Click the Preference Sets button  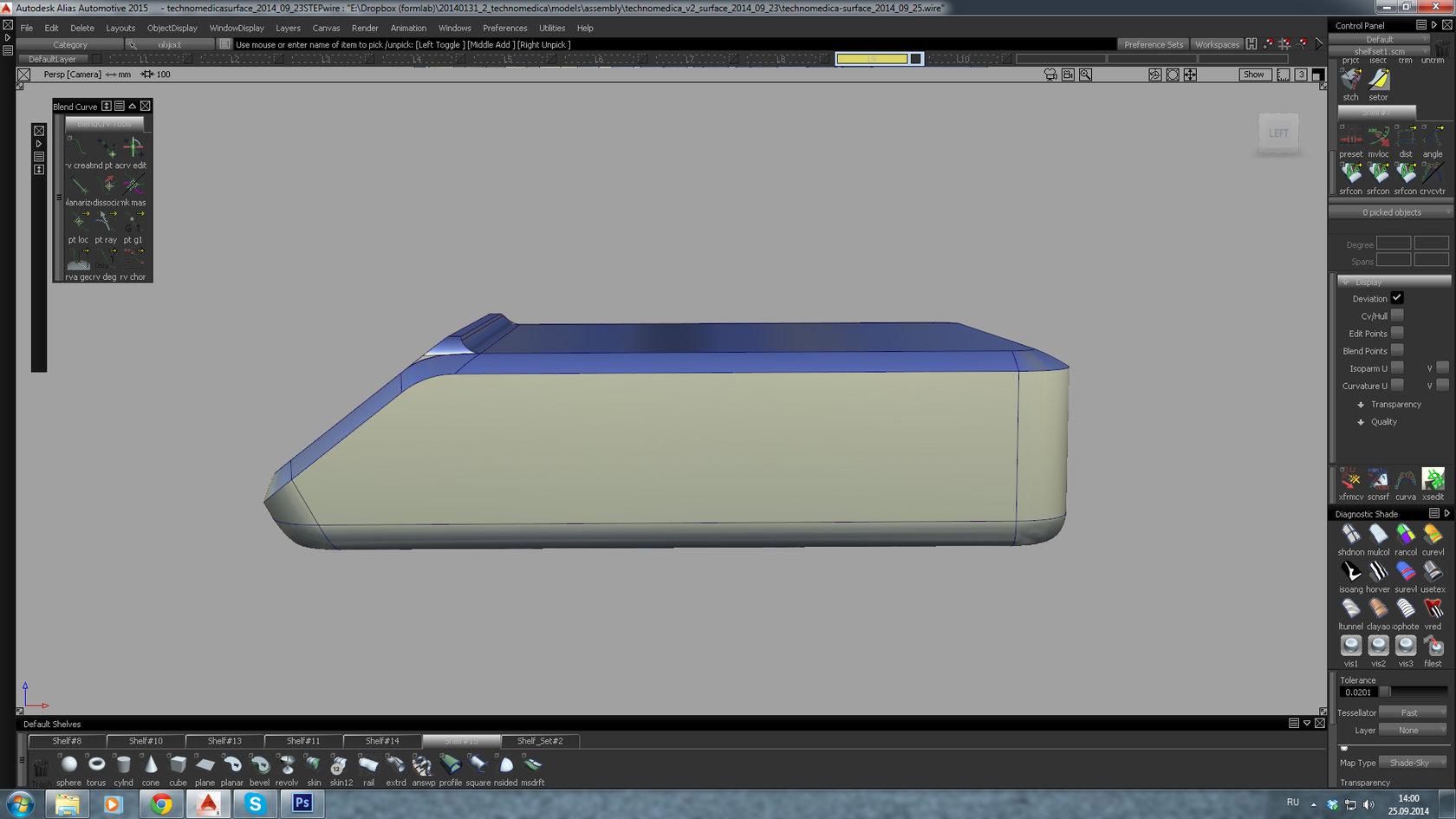click(1153, 45)
